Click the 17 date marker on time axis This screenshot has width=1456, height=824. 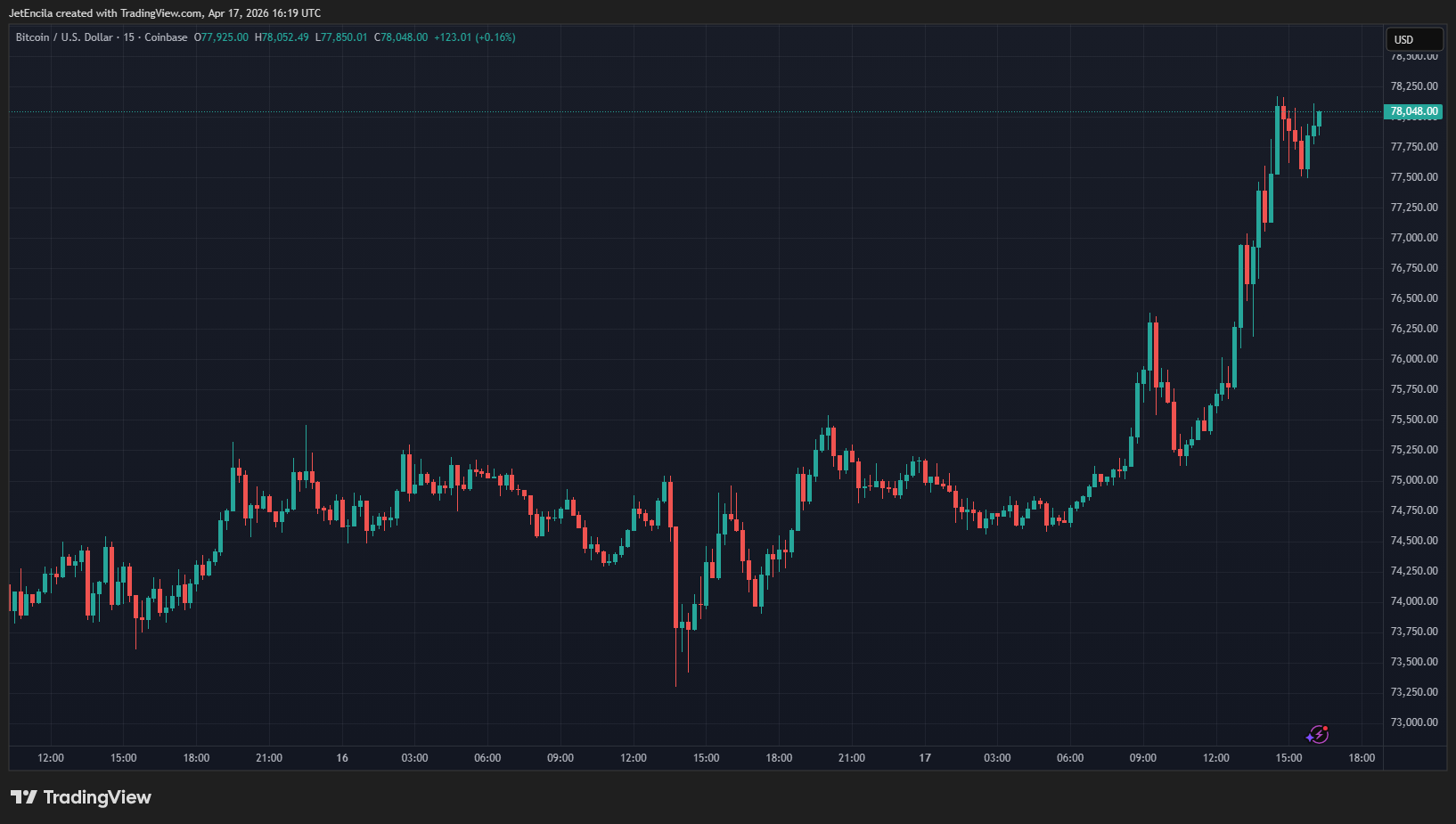[x=925, y=758]
